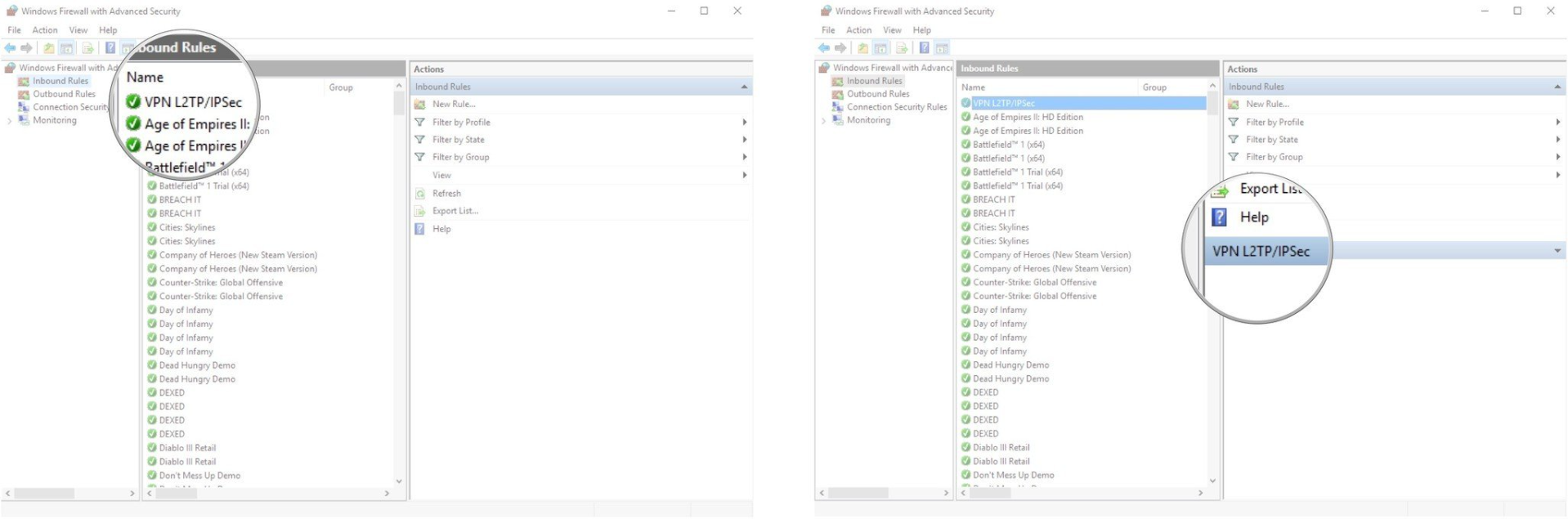Click New Rule... in right window Actions pane
The width and height of the screenshot is (1568, 519).
tap(1267, 105)
